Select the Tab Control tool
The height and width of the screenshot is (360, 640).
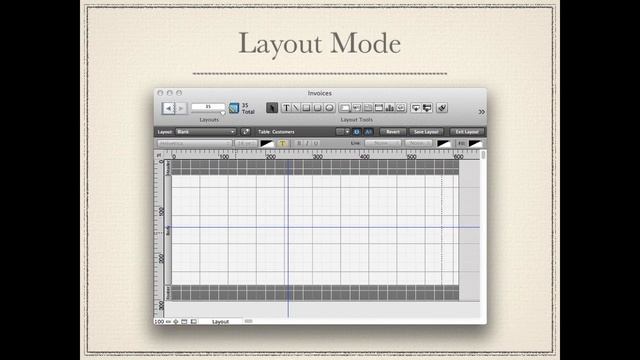(x=367, y=108)
